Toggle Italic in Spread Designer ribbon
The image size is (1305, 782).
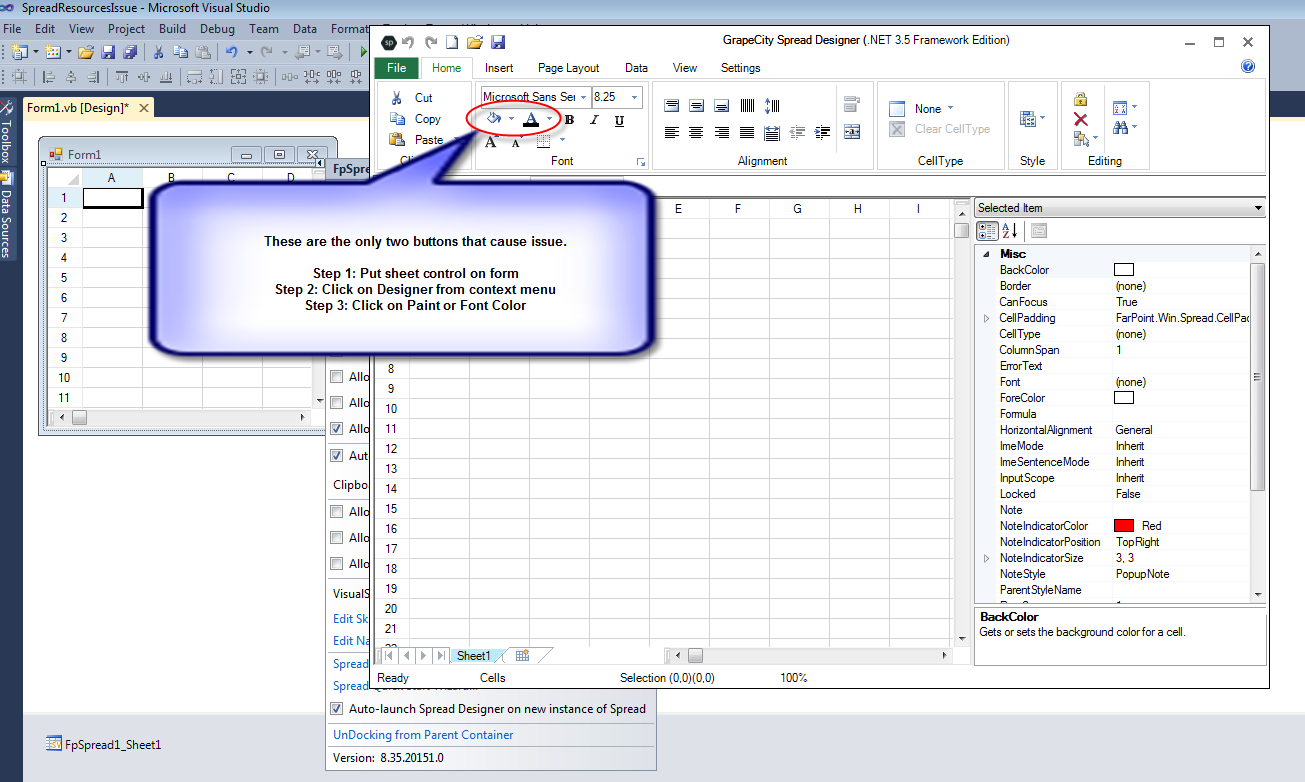[594, 120]
